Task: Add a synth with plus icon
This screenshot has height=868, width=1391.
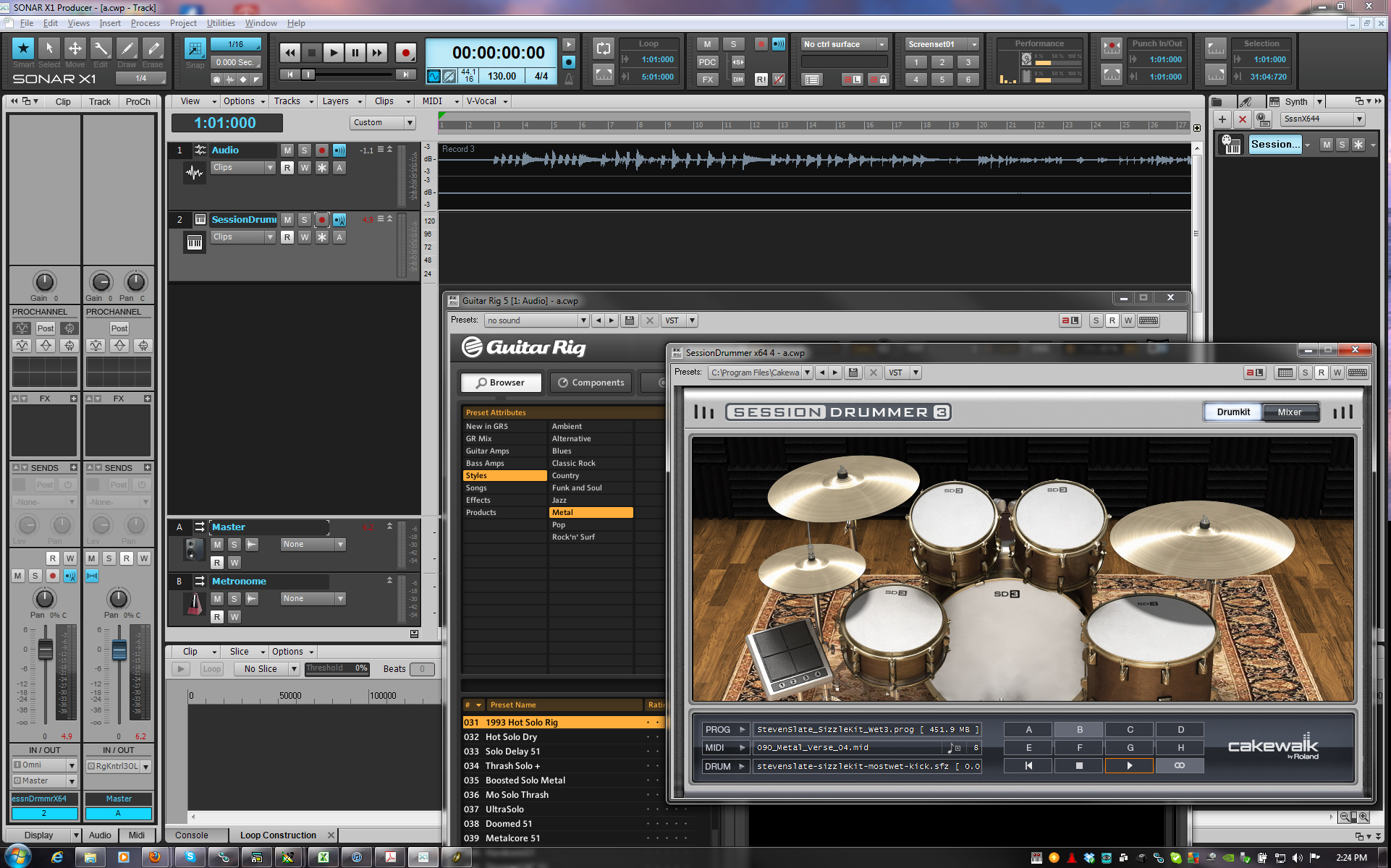Action: click(1222, 119)
